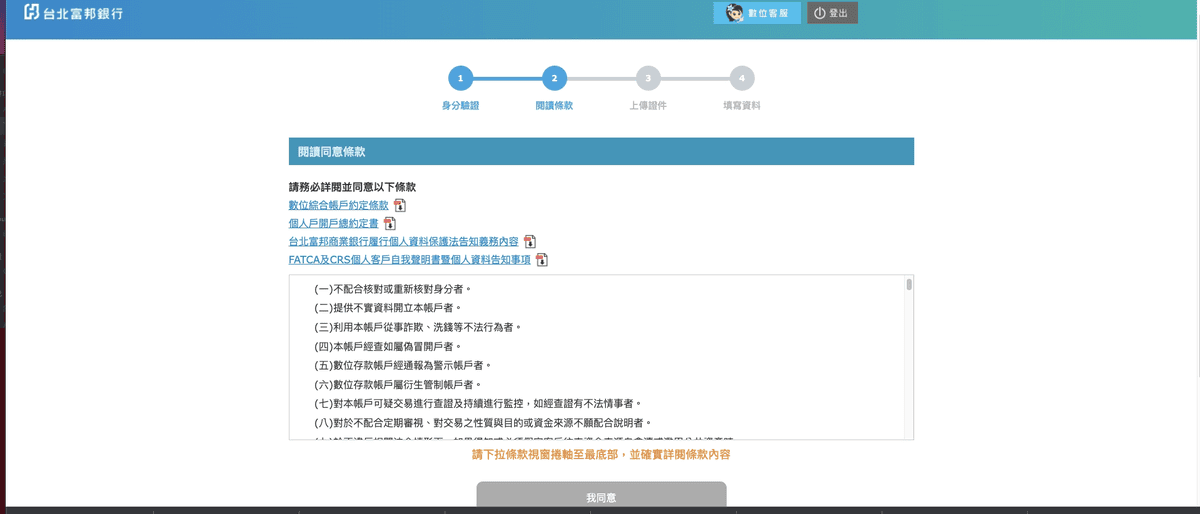Click the 閱讀條款 step label
The width and height of the screenshot is (1200, 514).
pos(554,105)
